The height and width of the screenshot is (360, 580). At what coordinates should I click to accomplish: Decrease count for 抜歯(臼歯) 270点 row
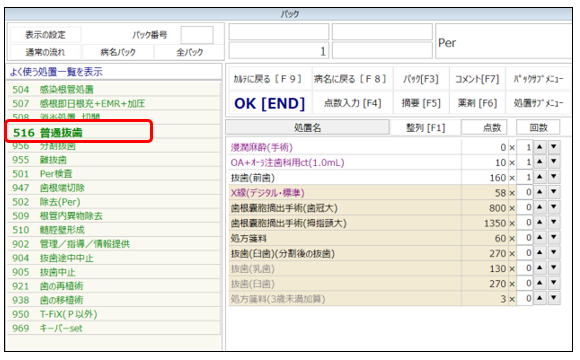pos(554,284)
